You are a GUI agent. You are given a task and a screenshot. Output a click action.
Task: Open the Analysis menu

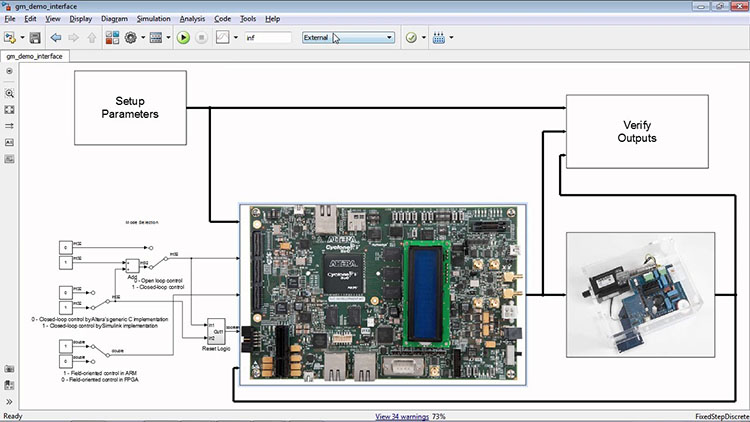coord(192,19)
